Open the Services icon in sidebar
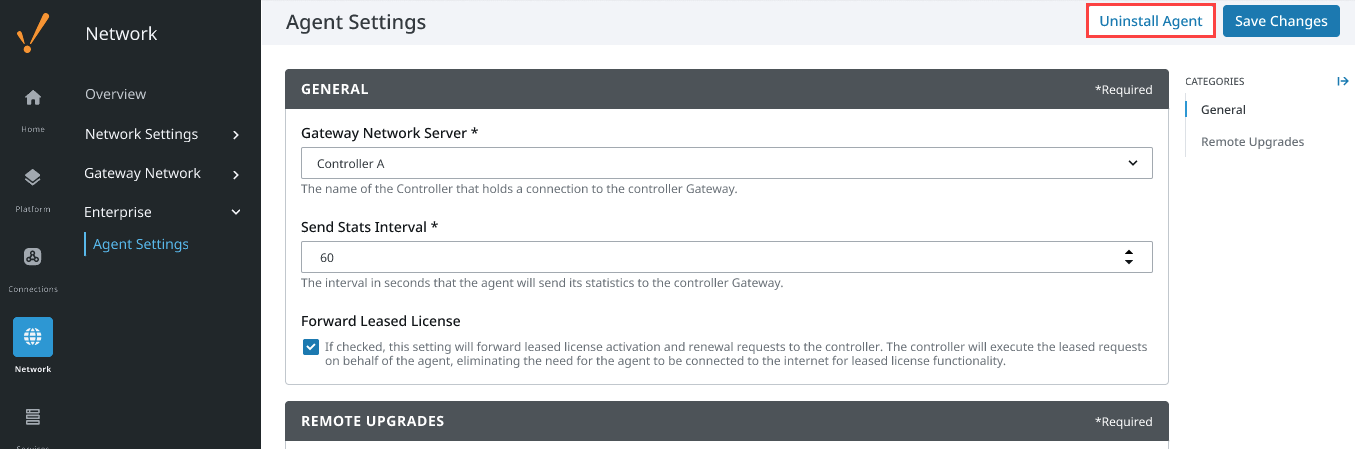Screen dimensions: 1355x449 tap(33, 416)
